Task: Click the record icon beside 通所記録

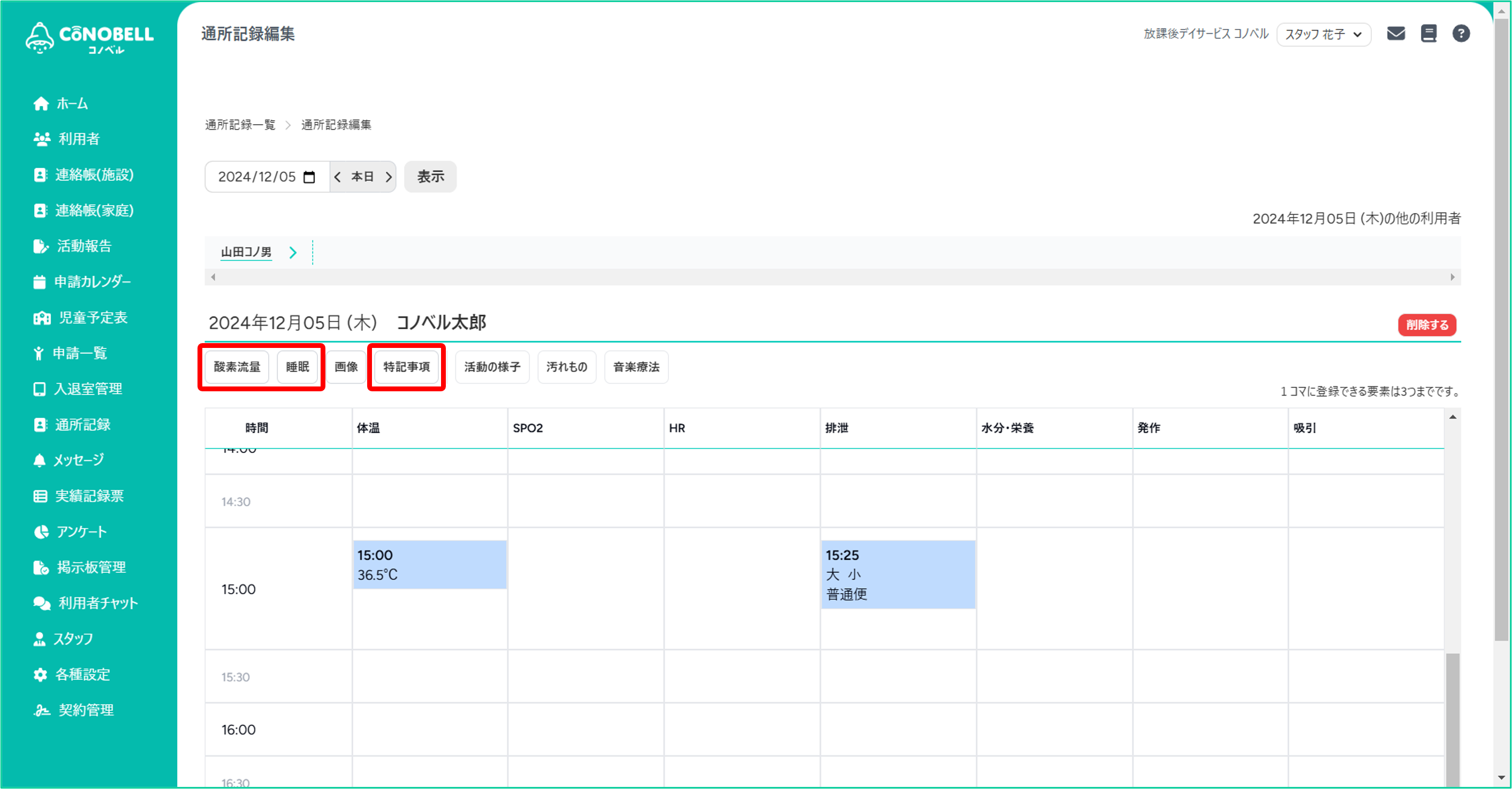Action: 40,425
